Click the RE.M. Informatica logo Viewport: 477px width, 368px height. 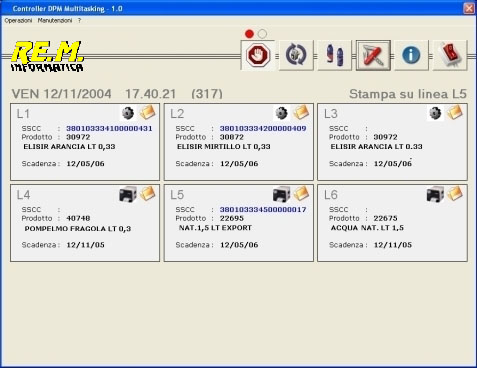(47, 56)
